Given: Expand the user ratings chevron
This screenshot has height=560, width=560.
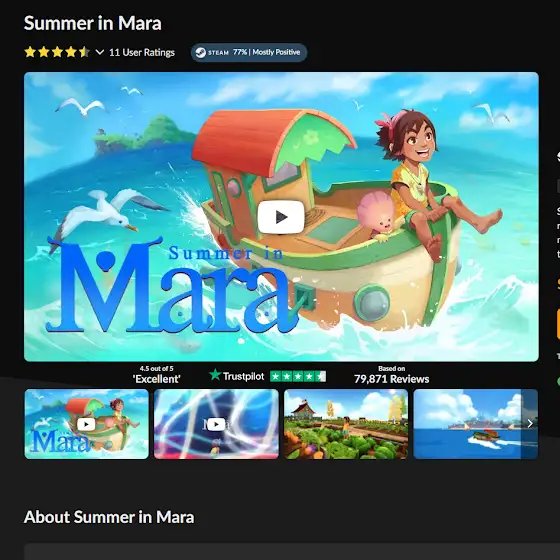Looking at the screenshot, I should pos(100,52).
